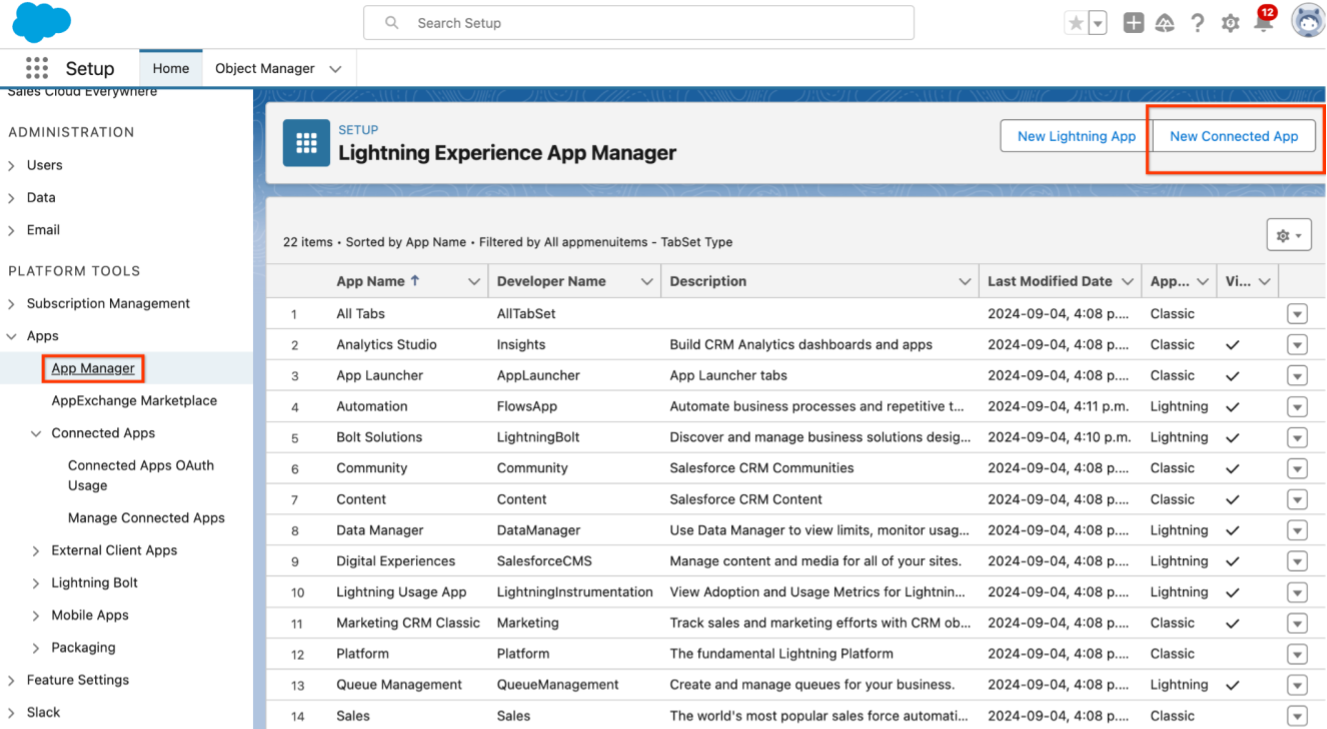Viewport: 1327px width, 729px height.
Task: Click the FlowsApp developer name cell
Action: pyautogui.click(x=527, y=406)
